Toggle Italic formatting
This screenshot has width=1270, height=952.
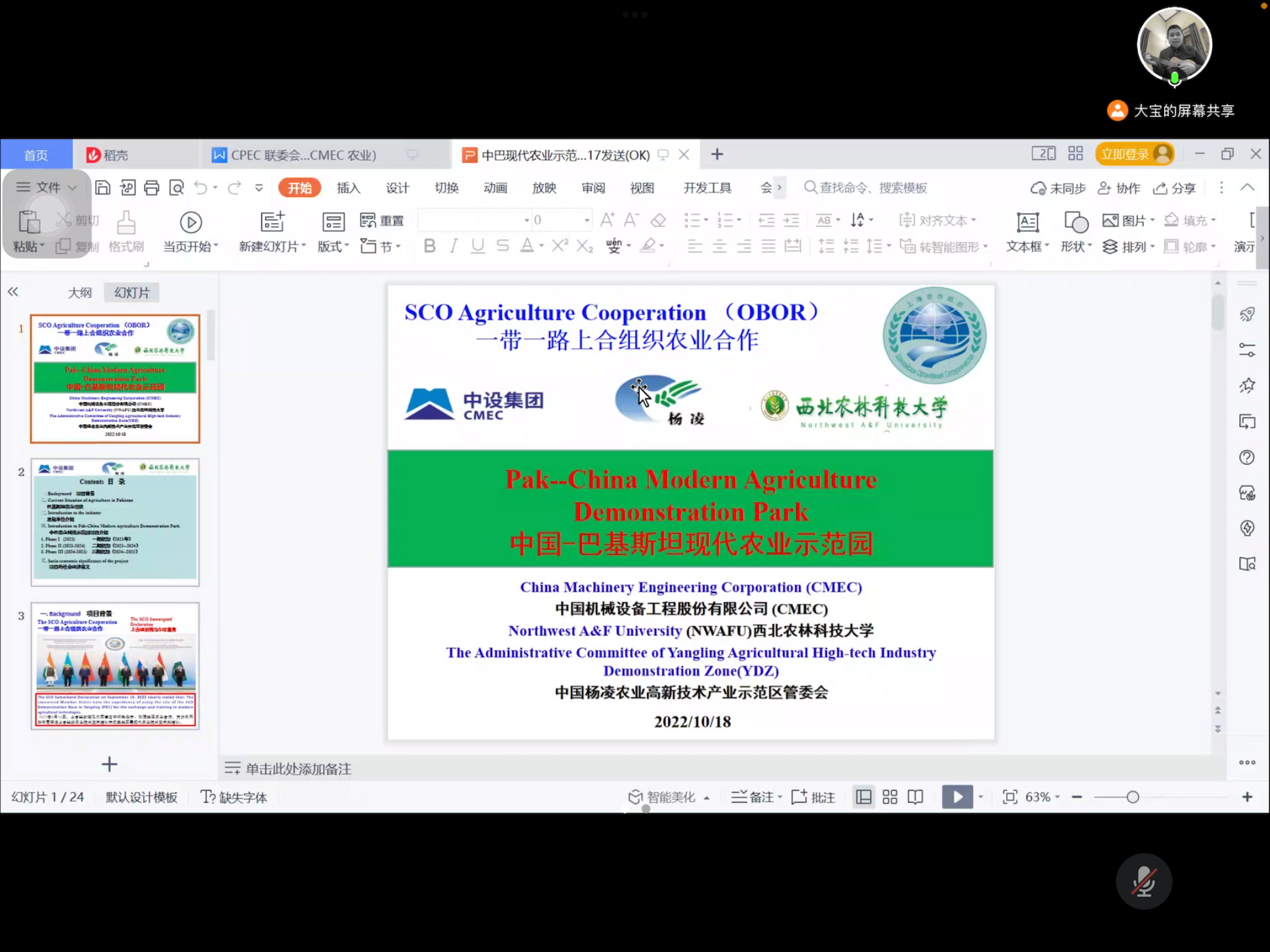(453, 246)
